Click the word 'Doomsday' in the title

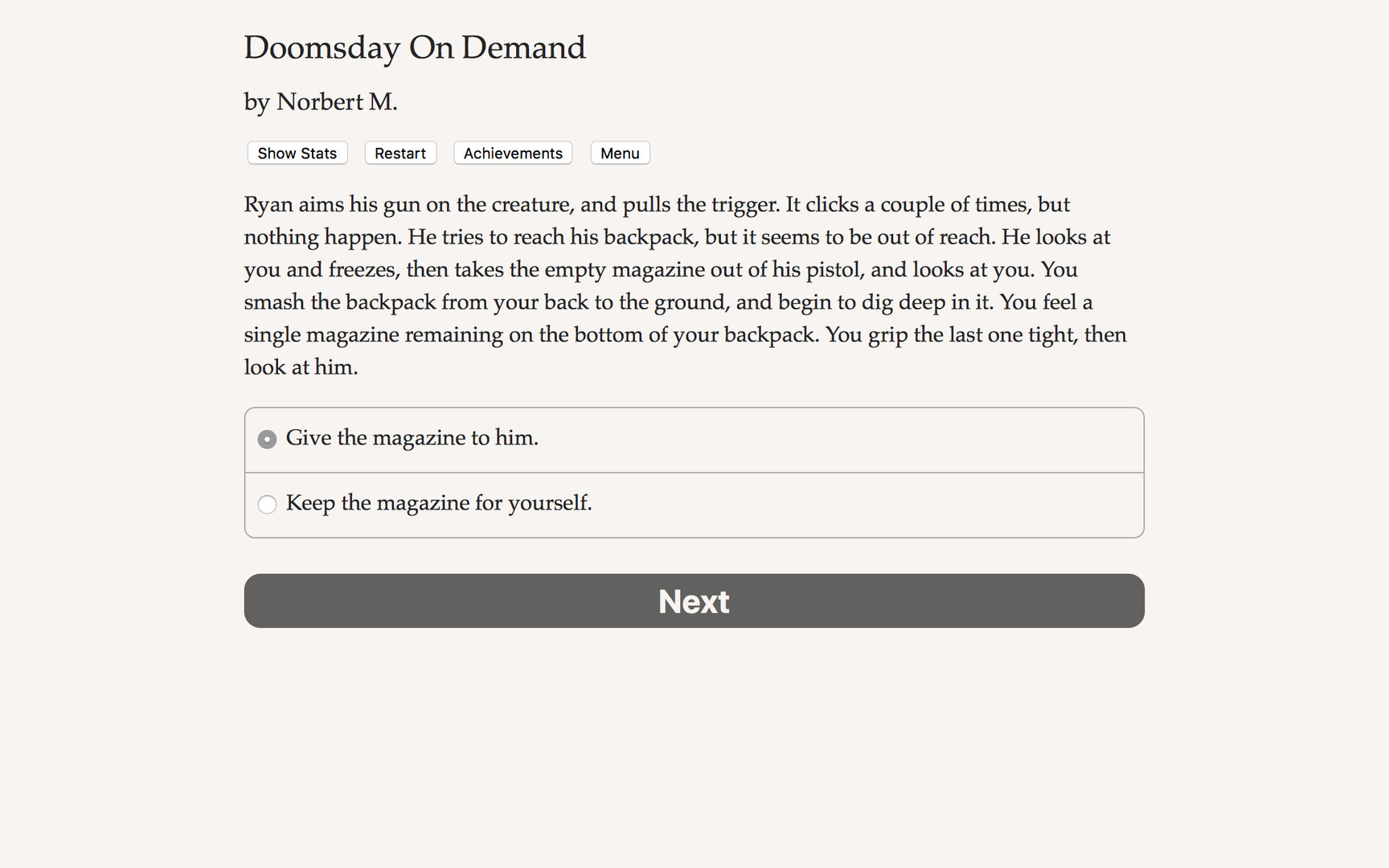click(x=322, y=48)
